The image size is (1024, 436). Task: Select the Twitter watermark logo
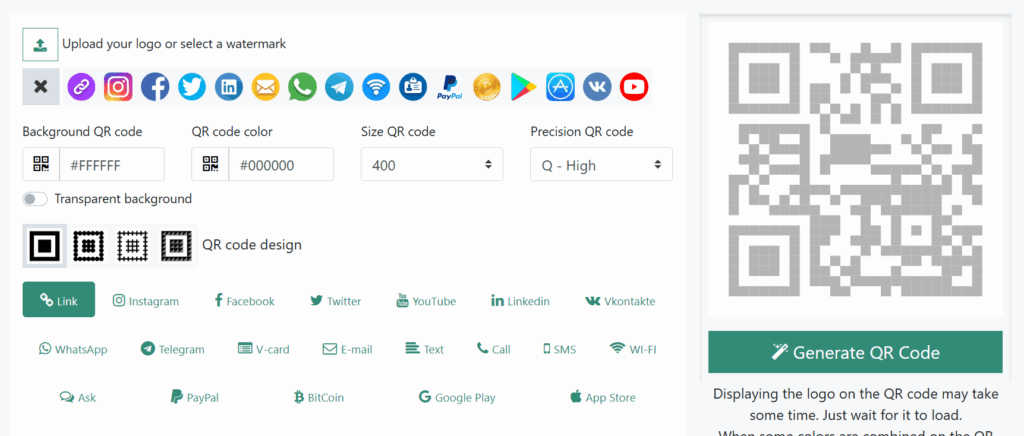(x=192, y=86)
